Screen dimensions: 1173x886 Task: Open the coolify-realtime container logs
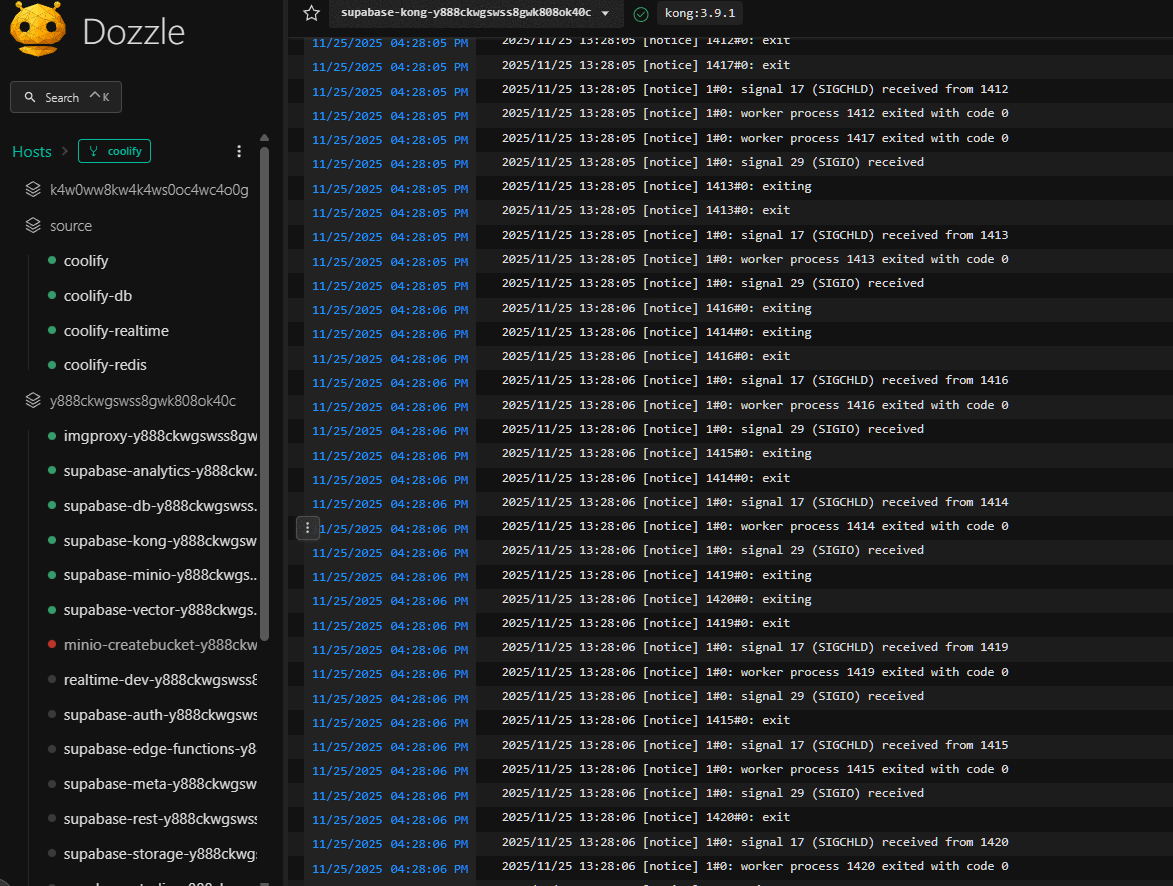pos(116,331)
